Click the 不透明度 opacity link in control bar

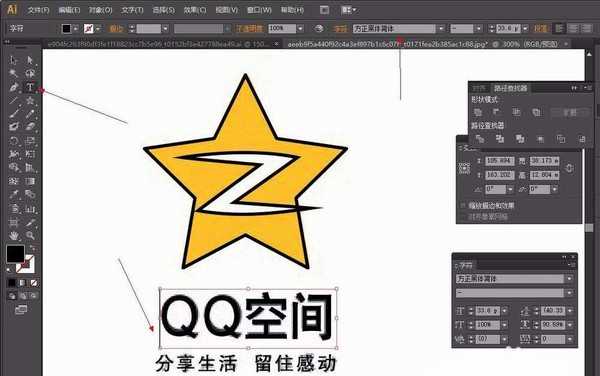pyautogui.click(x=249, y=29)
